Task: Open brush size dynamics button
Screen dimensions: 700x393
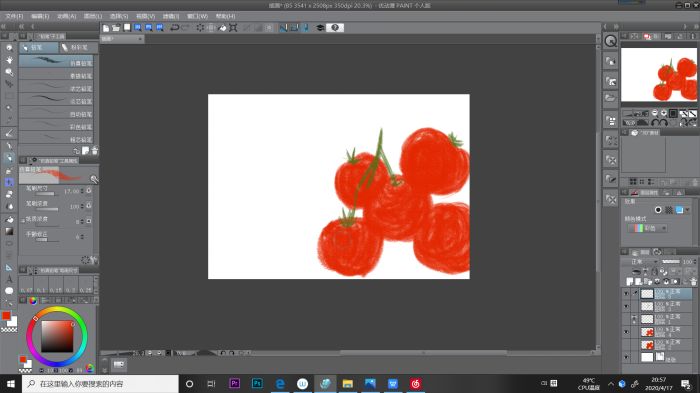Action: click(89, 191)
